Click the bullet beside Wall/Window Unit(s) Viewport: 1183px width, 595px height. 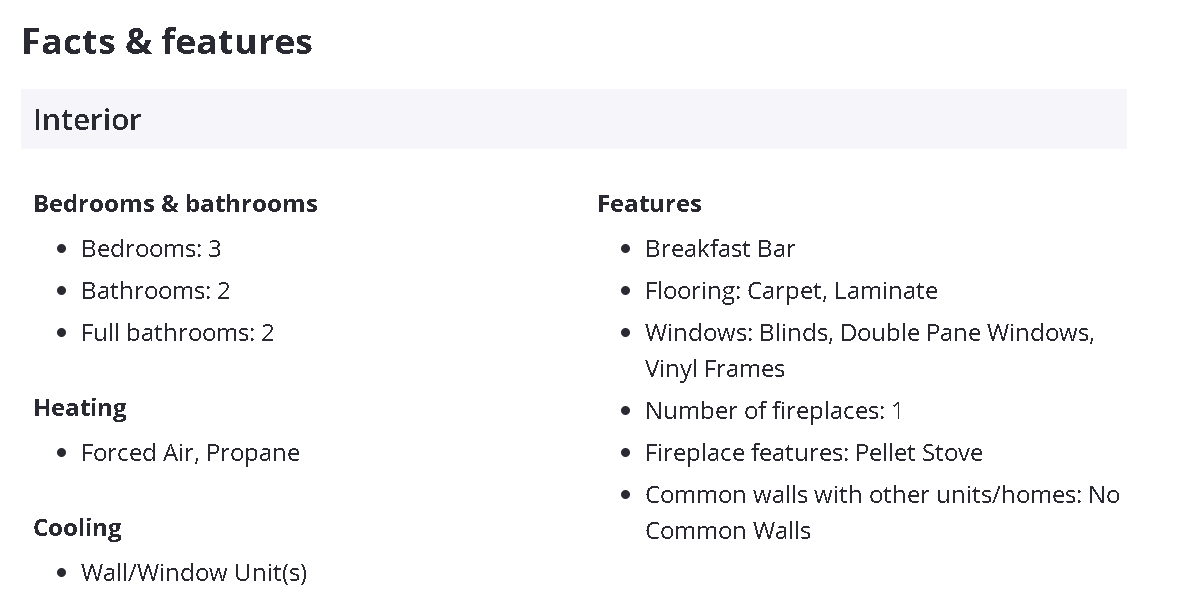coord(62,573)
